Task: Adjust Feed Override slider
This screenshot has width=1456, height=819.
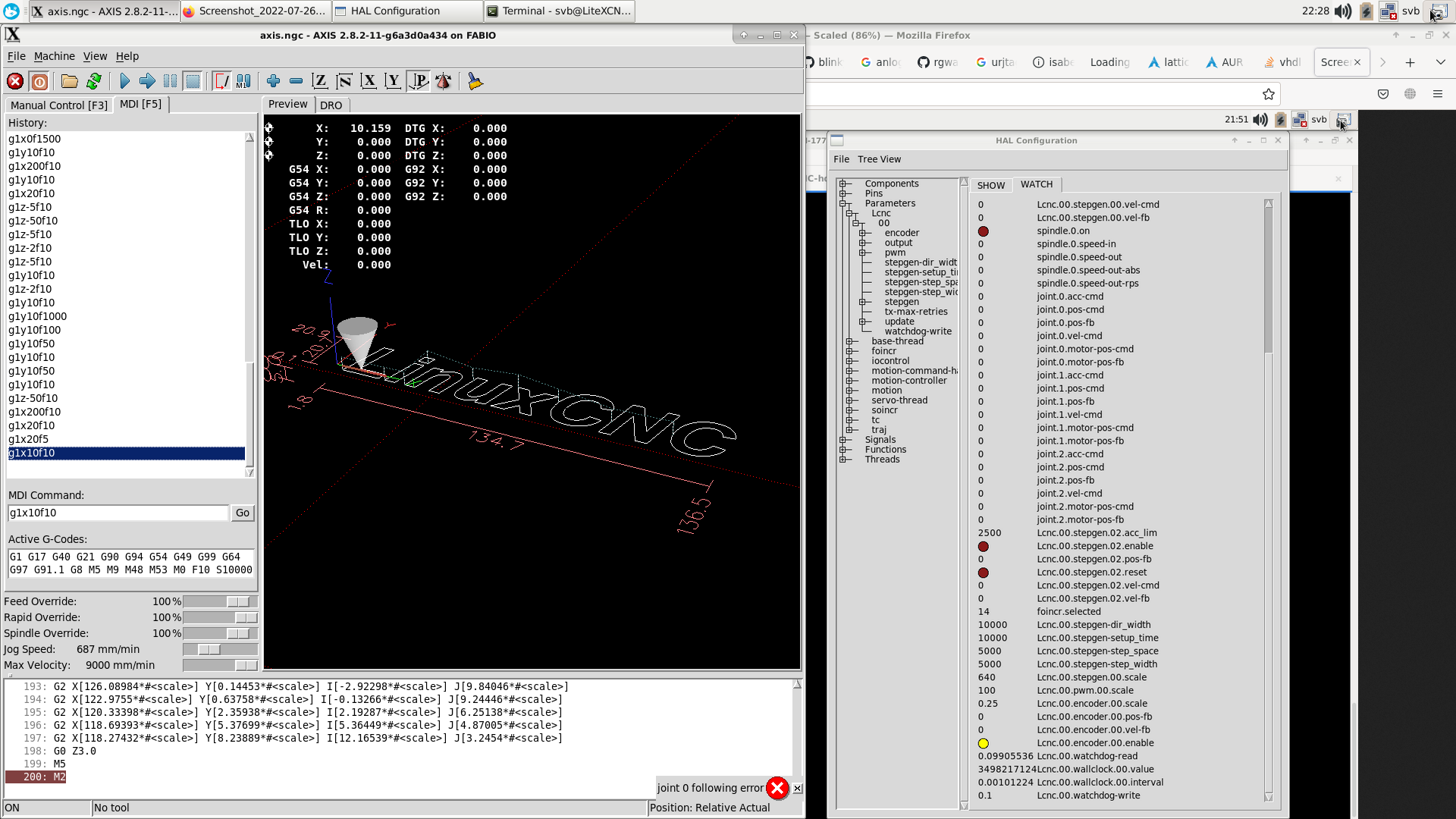Action: 238,601
